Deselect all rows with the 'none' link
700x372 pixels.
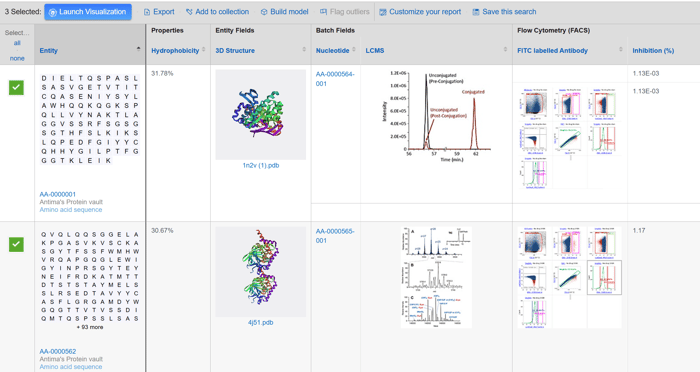coord(17,58)
